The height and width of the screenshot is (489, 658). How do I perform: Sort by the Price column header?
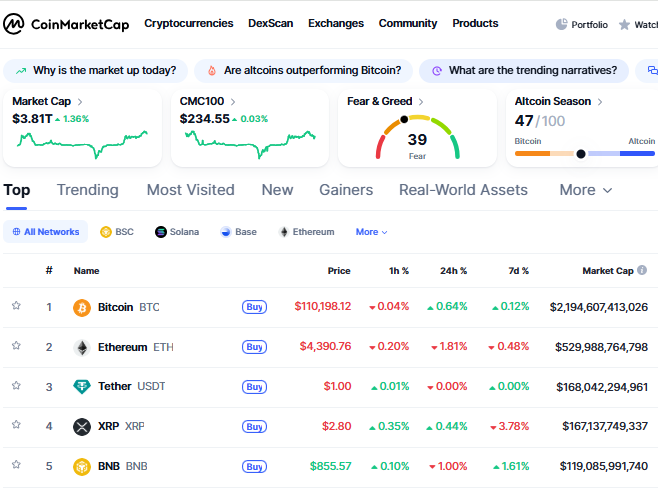tap(339, 271)
